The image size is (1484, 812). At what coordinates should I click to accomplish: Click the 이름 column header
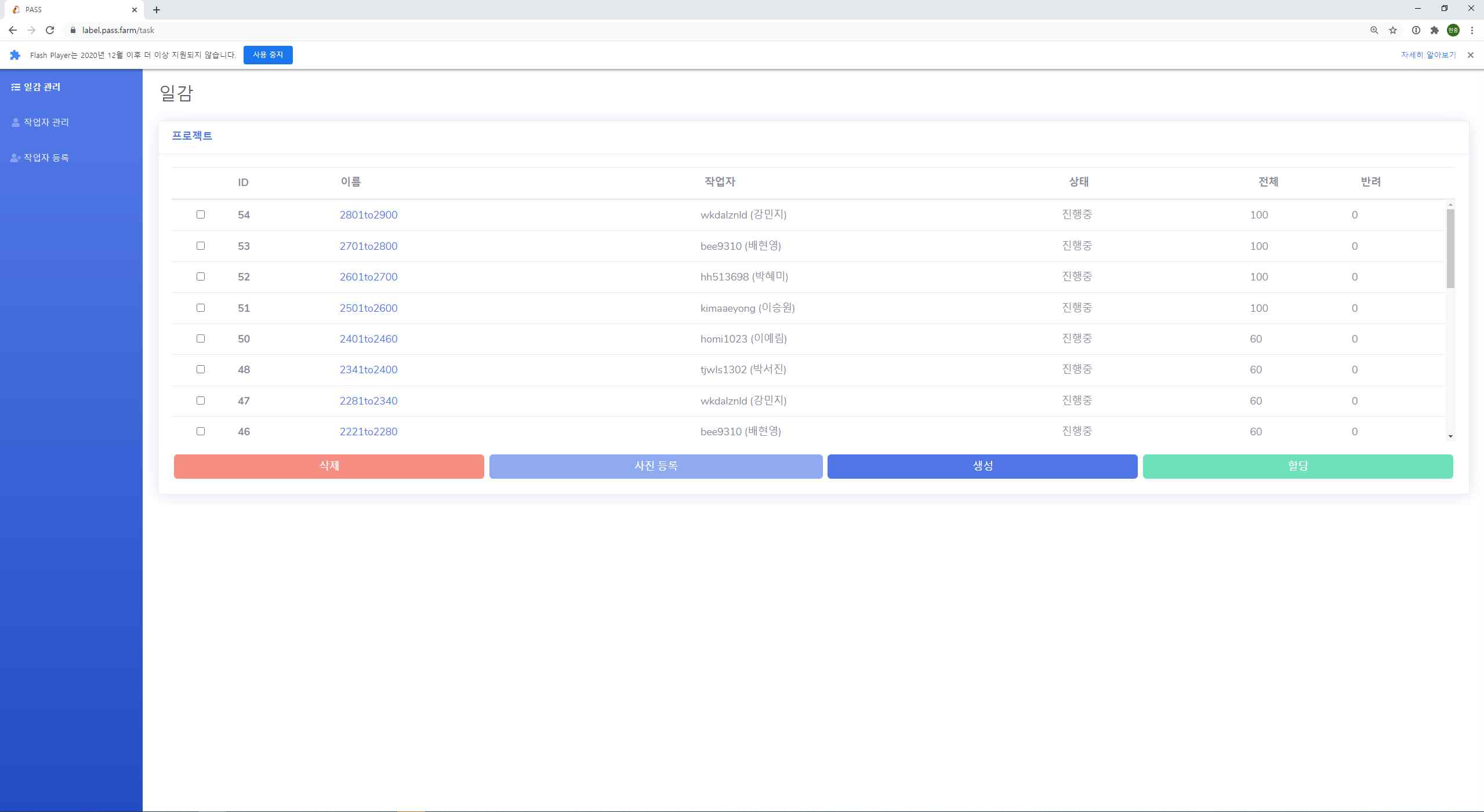[351, 182]
